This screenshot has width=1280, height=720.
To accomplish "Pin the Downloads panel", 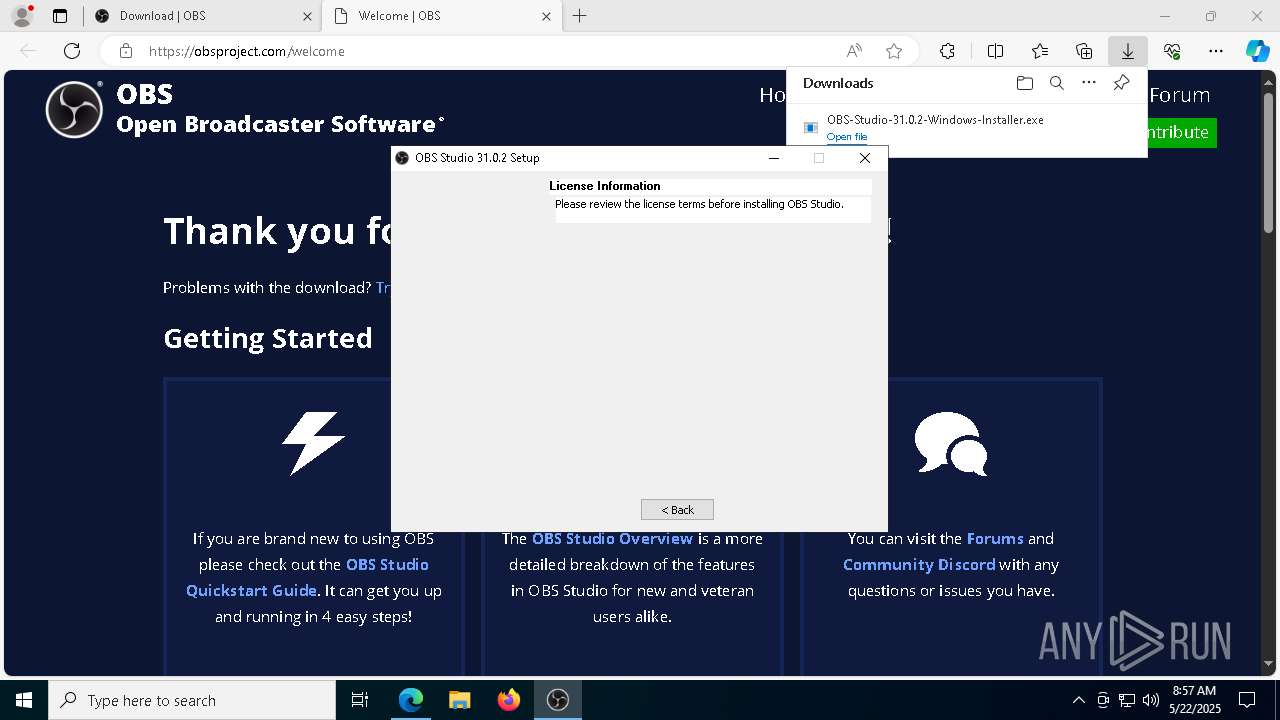I will click(1121, 83).
